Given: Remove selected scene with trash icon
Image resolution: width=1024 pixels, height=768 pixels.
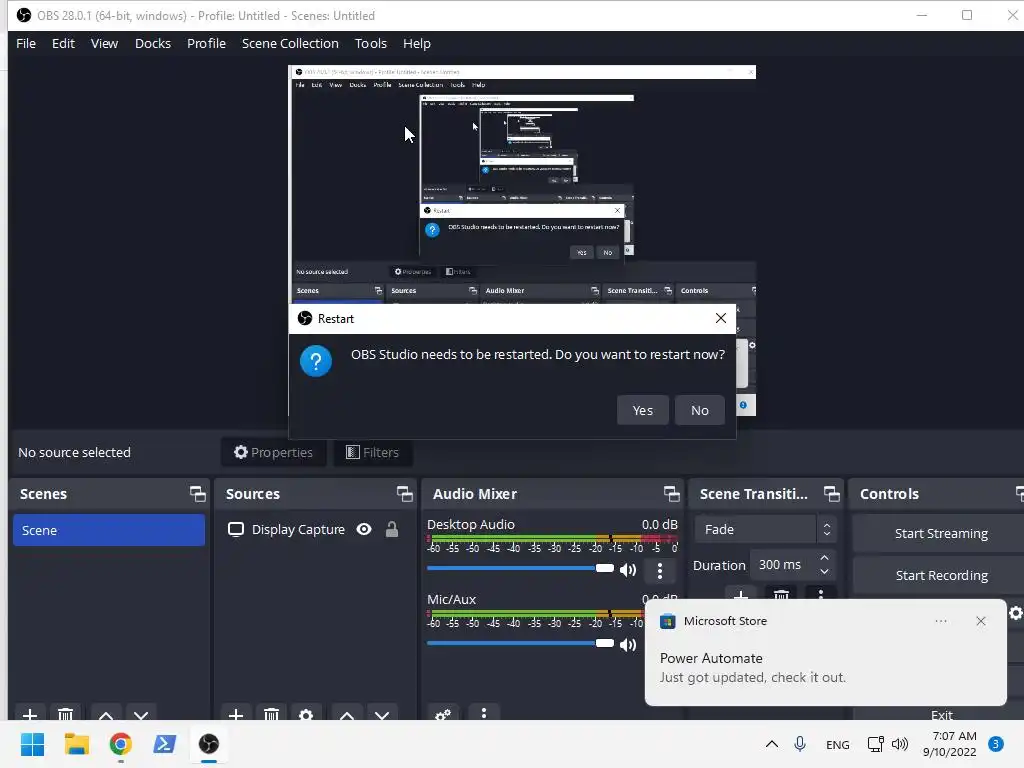Looking at the screenshot, I should click(x=65, y=714).
